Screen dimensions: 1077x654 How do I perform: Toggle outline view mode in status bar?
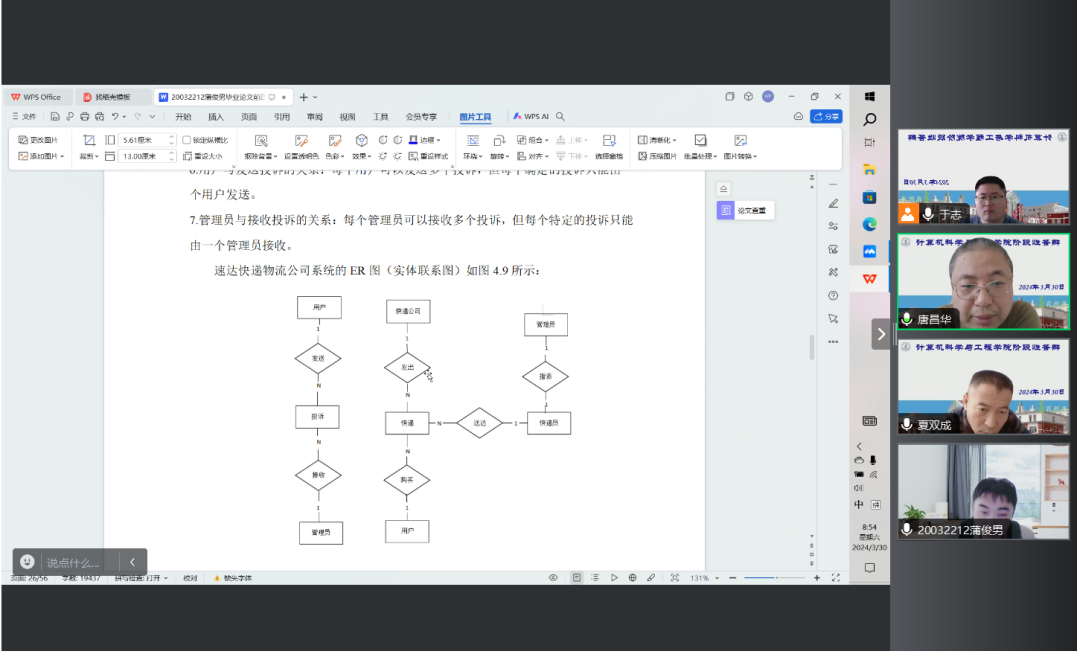[x=595, y=578]
